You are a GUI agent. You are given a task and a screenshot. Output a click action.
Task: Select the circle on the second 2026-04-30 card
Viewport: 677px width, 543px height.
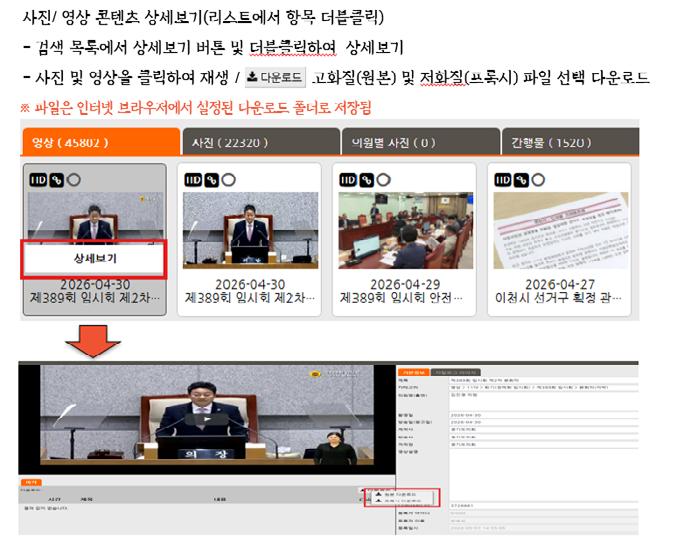229,180
